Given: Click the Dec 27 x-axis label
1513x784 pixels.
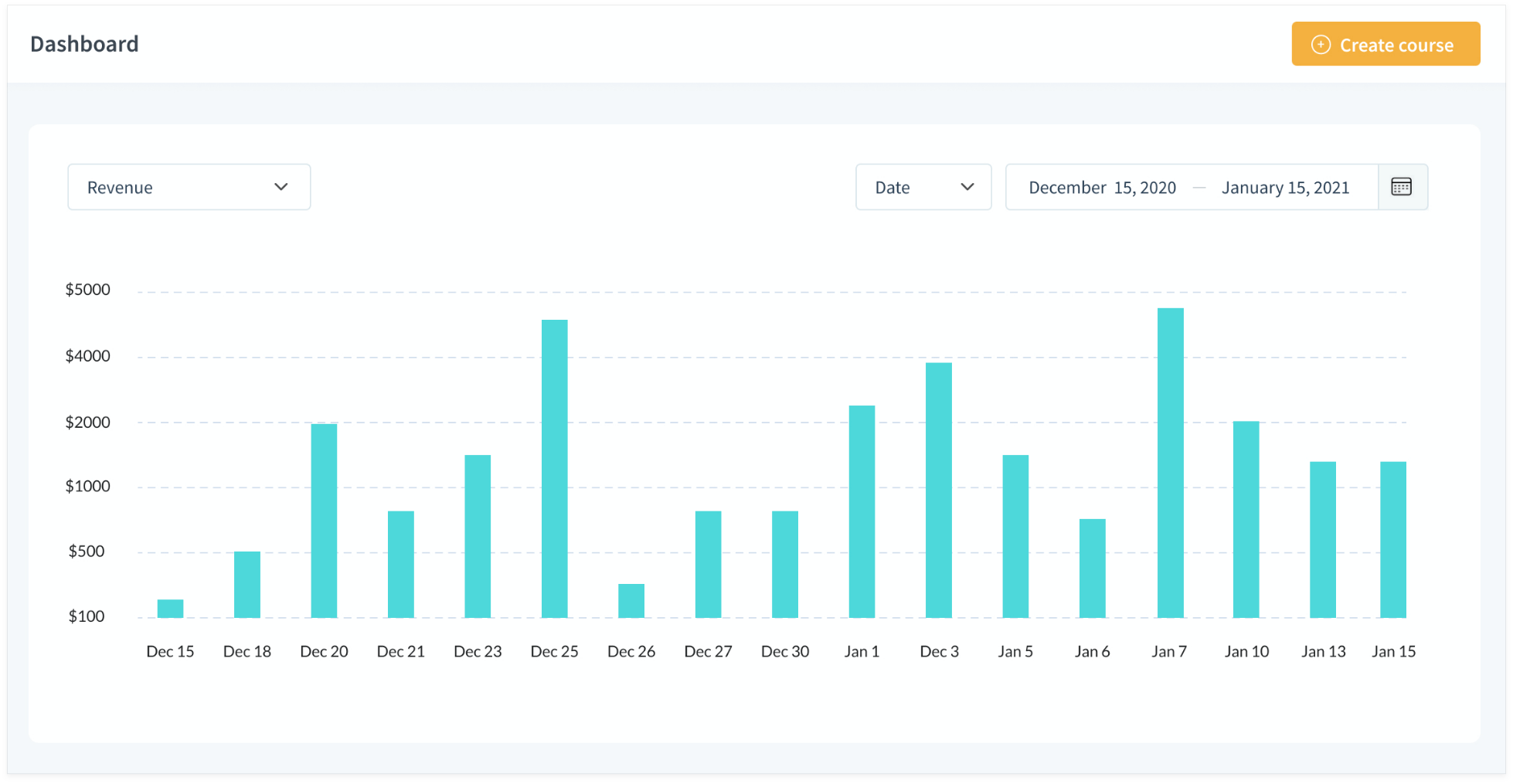Looking at the screenshot, I should 708,651.
